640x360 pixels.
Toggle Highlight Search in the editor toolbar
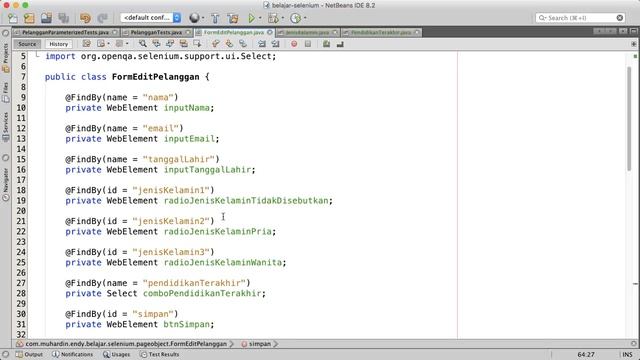[183, 44]
